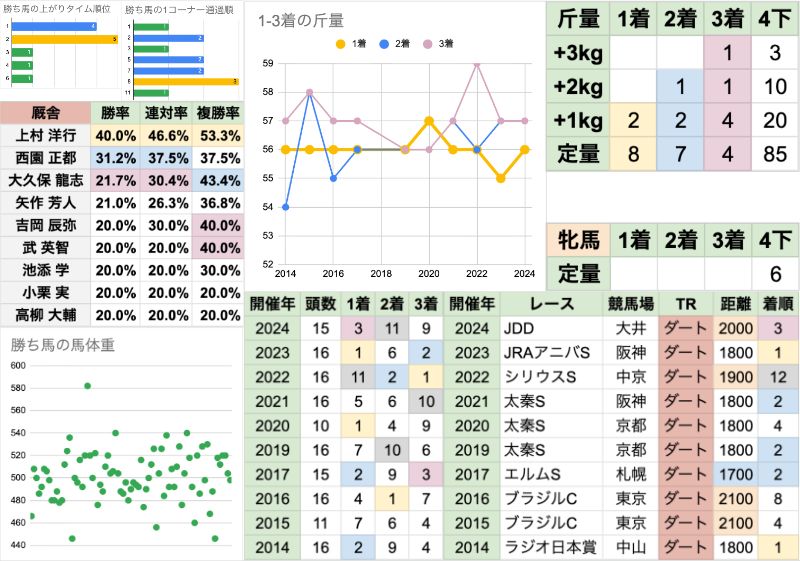This screenshot has height=561, width=800.
Task: Click the 大久保 龍志 trainer cell
Action: 46,180
